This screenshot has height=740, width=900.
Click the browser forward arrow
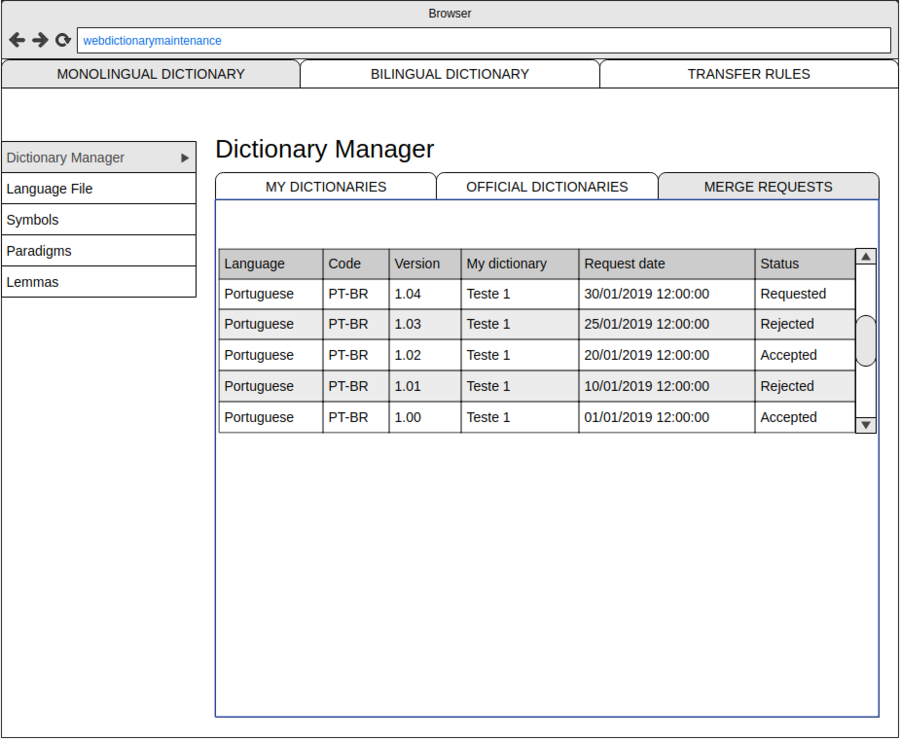pyautogui.click(x=40, y=40)
